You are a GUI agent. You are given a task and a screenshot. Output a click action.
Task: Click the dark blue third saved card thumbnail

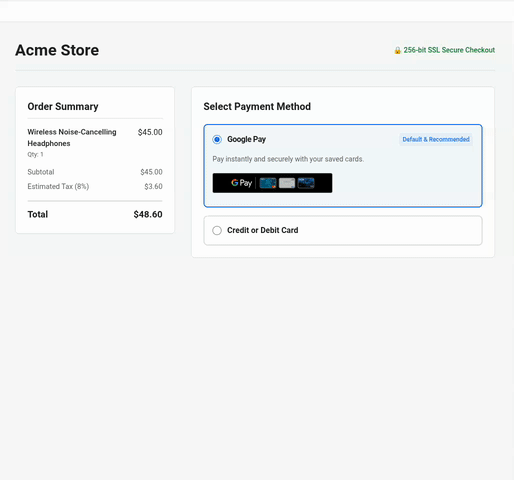[306, 183]
